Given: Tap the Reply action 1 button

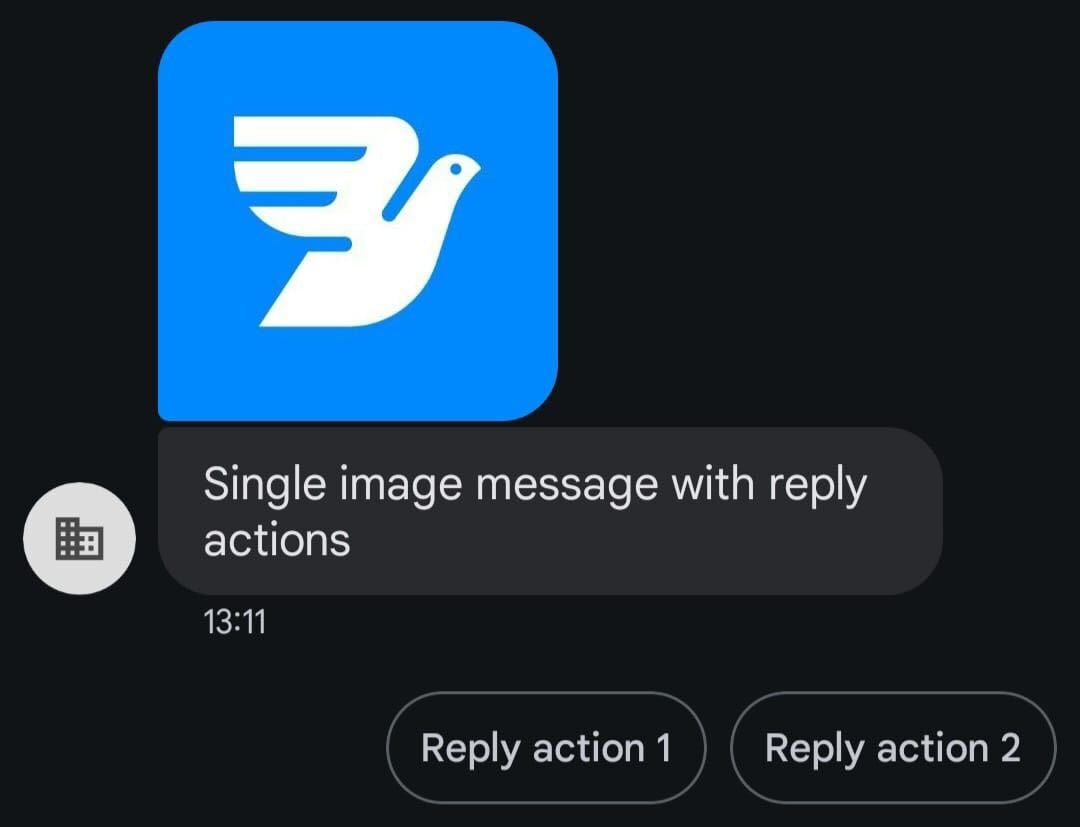Looking at the screenshot, I should [x=546, y=748].
